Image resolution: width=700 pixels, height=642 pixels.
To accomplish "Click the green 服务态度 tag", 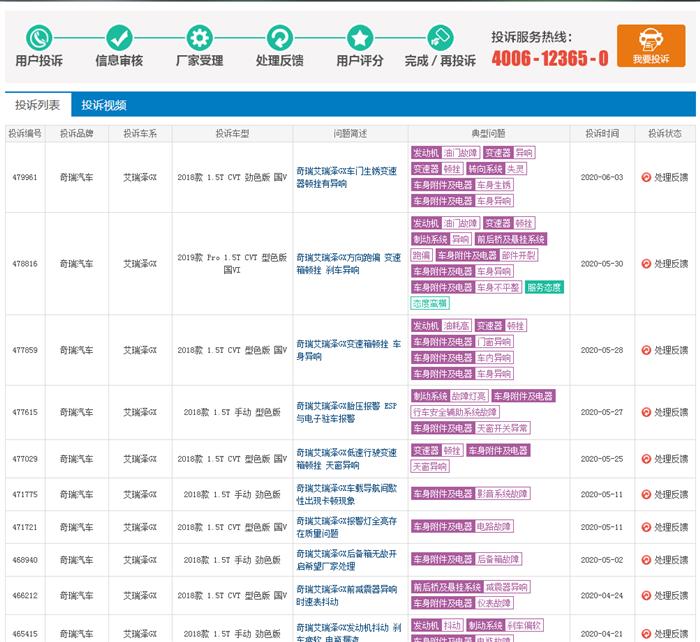I will pyautogui.click(x=544, y=287).
